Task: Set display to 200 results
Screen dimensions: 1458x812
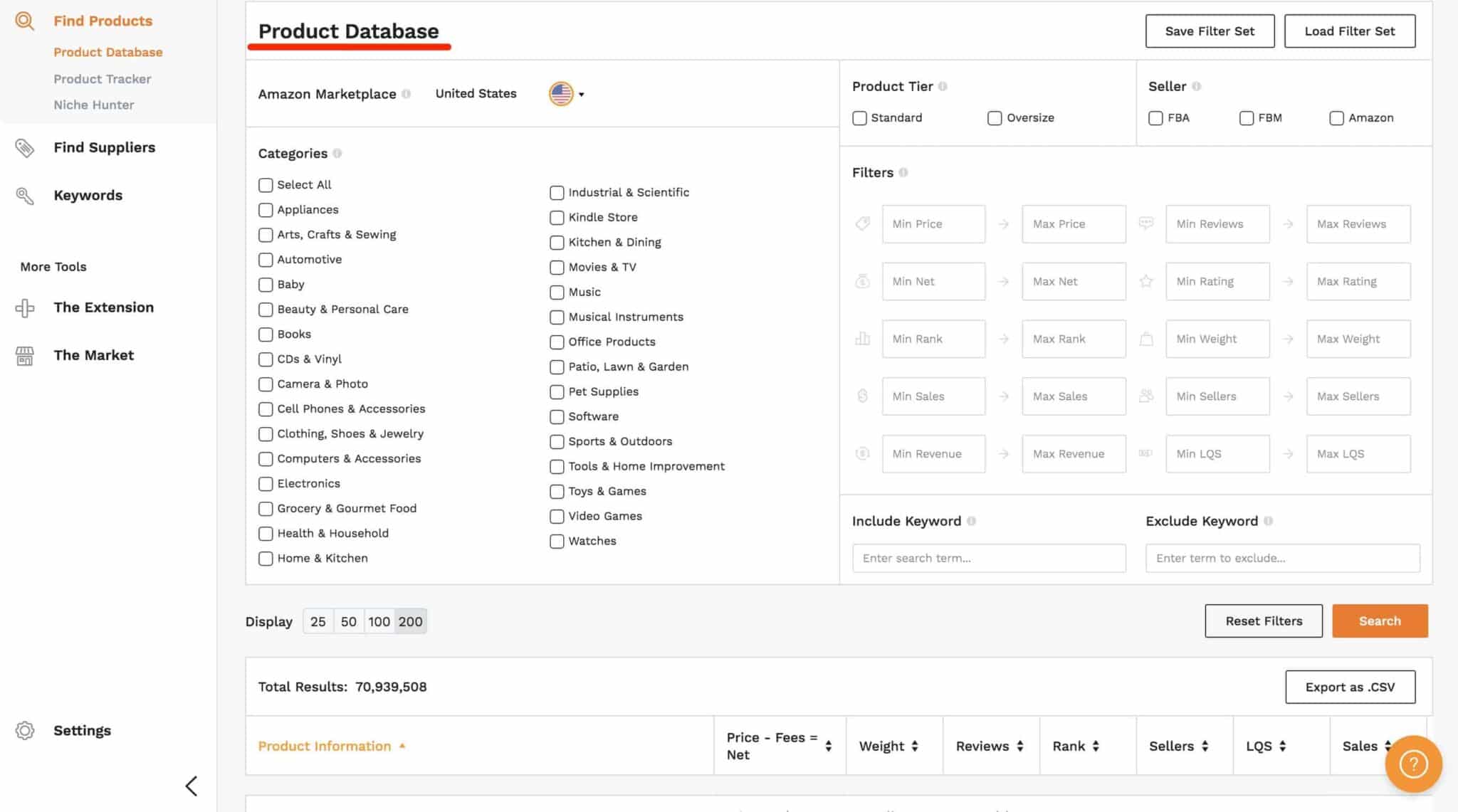Action: [411, 621]
